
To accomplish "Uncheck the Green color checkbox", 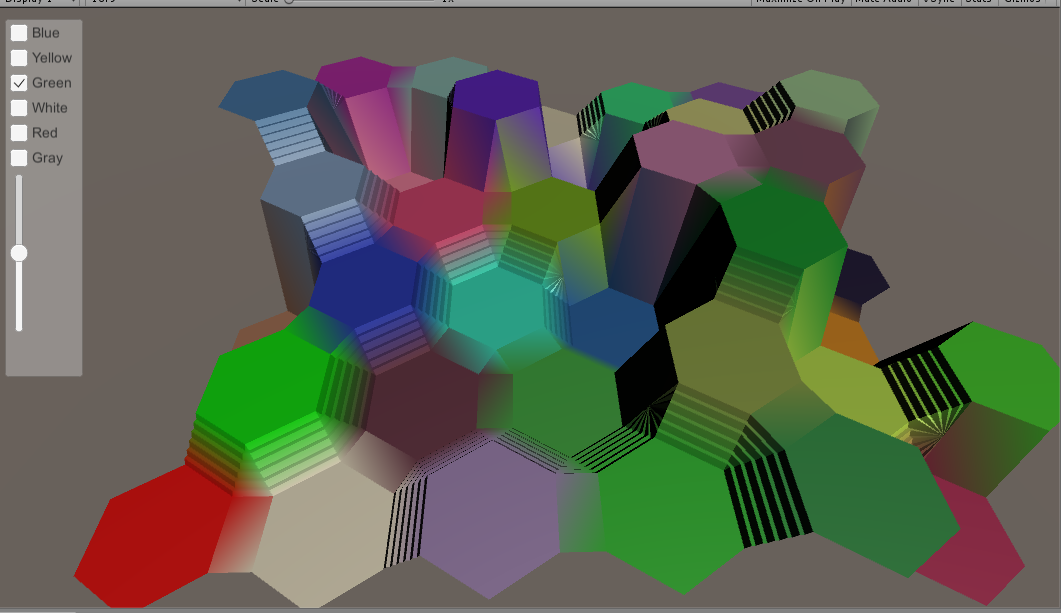I will (19, 83).
